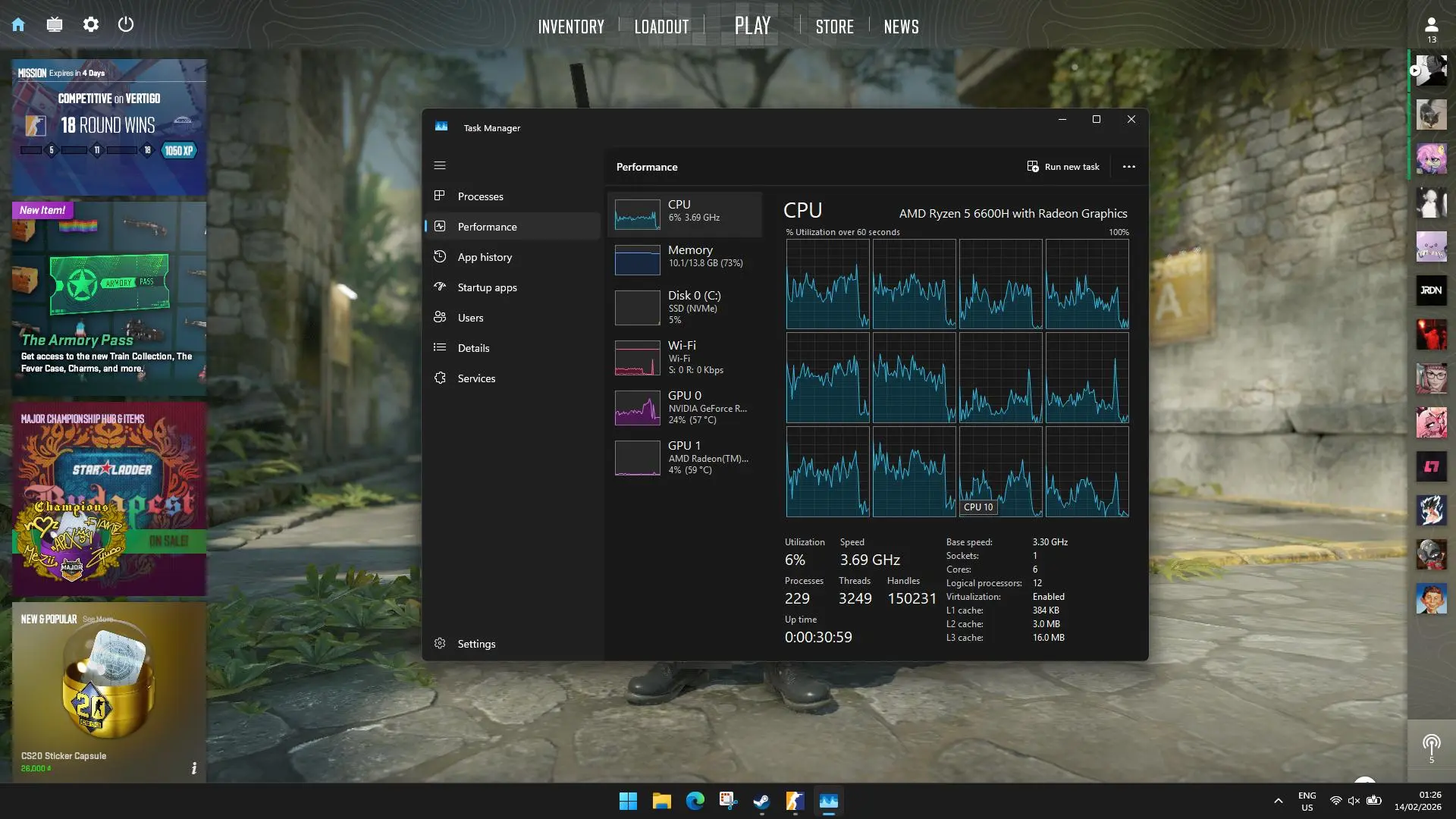Open Settings in Task Manager sidebar
The image size is (1456, 819).
pos(513,644)
